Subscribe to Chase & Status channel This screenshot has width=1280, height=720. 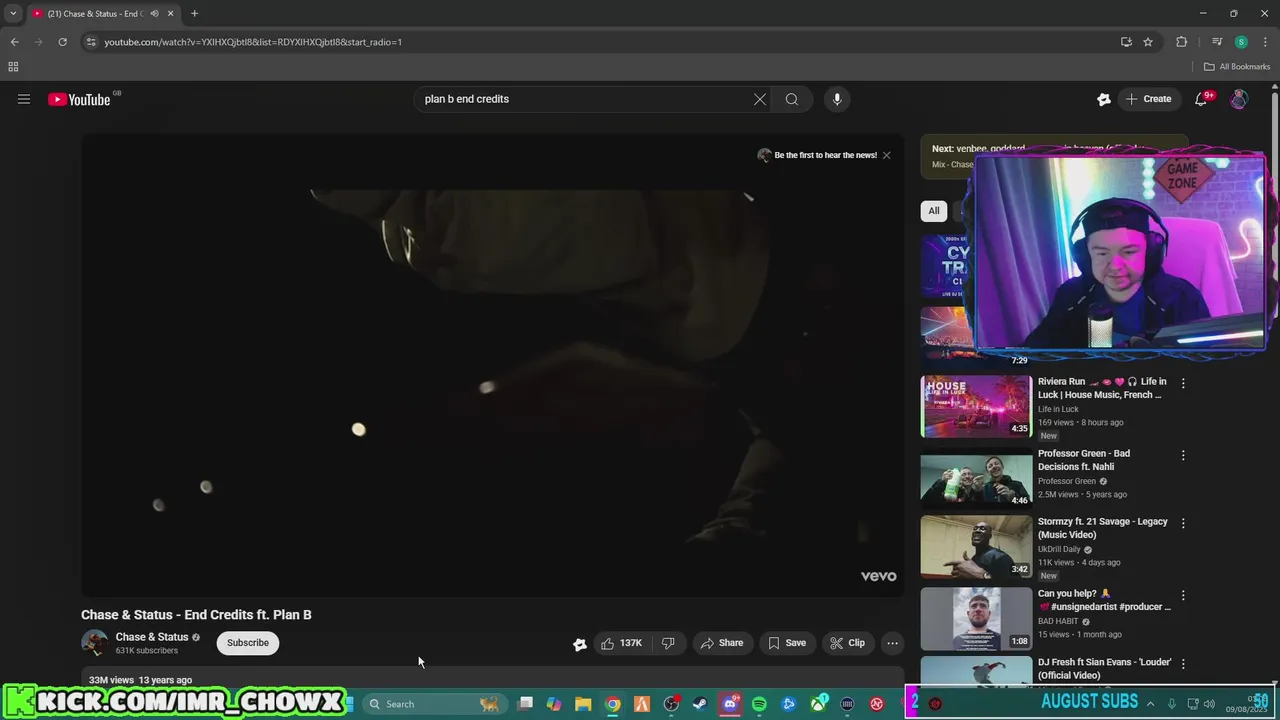(247, 643)
